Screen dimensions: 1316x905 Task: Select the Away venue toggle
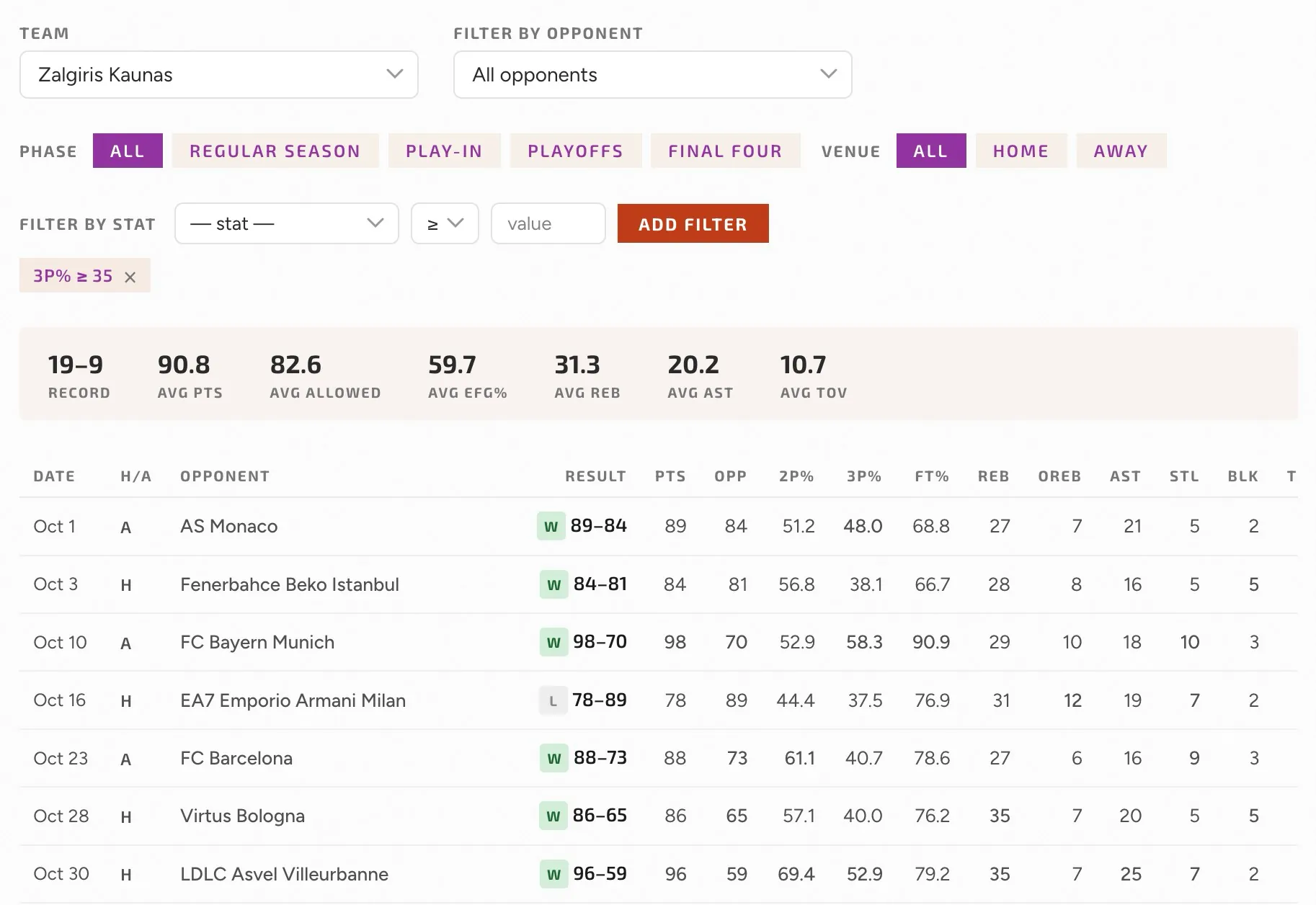click(1121, 151)
